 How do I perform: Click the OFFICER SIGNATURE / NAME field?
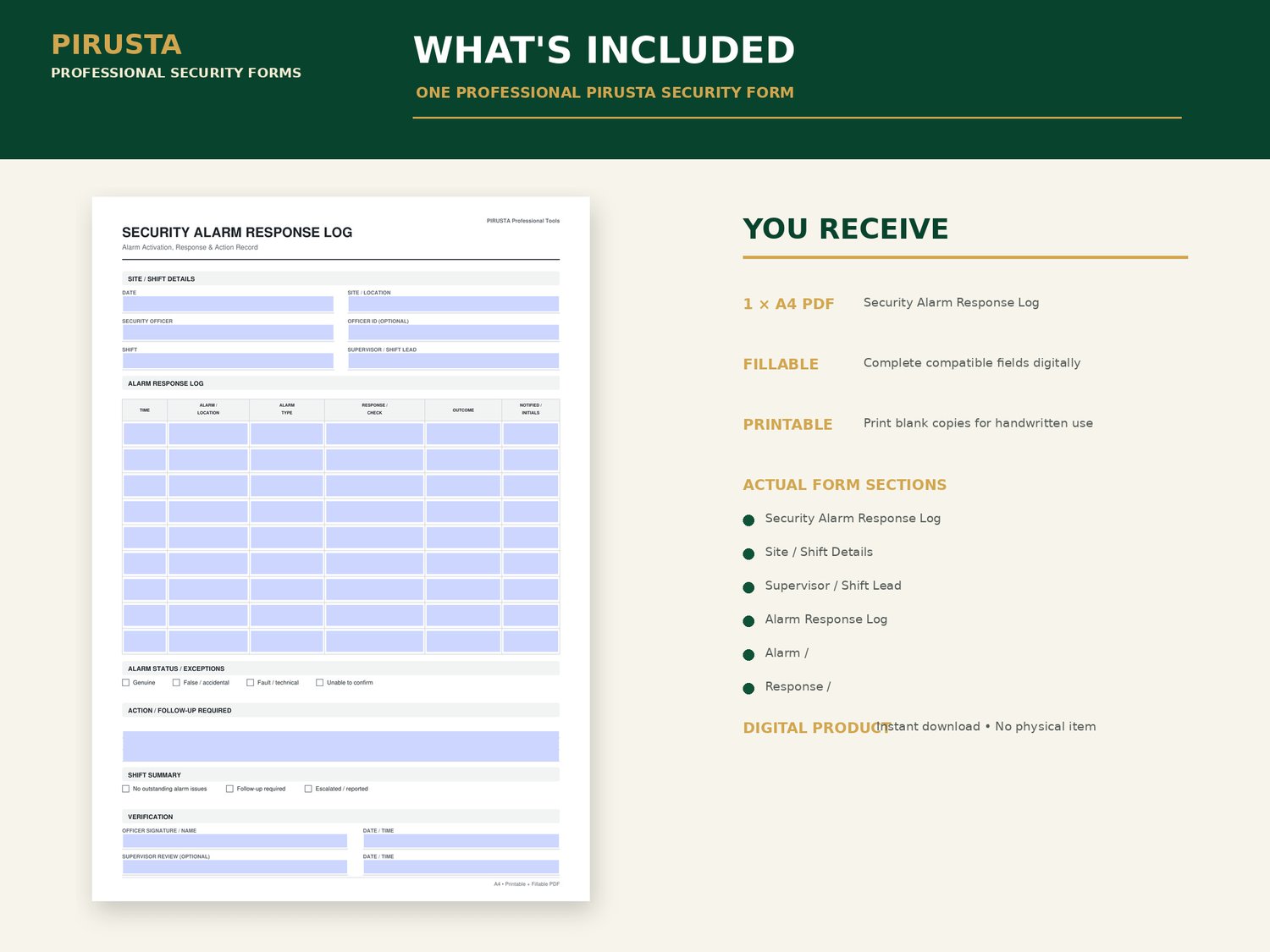tap(235, 841)
